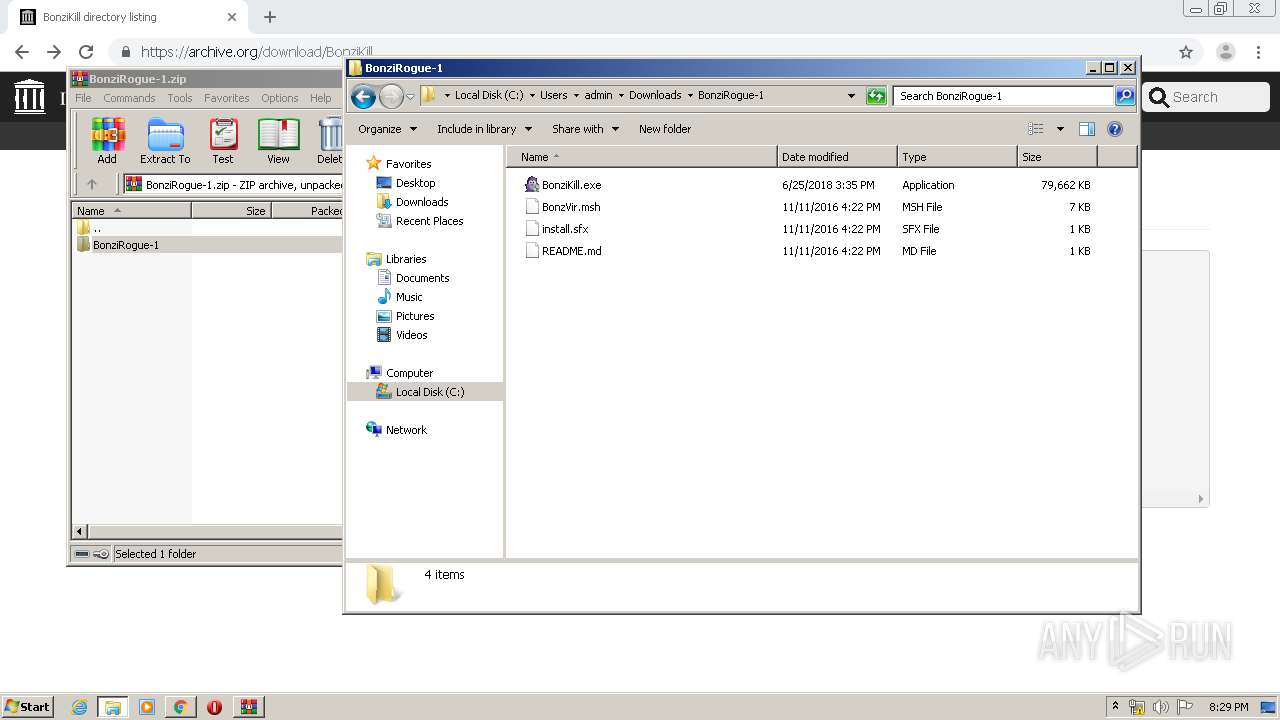Open the Share with dropdown

(585, 129)
